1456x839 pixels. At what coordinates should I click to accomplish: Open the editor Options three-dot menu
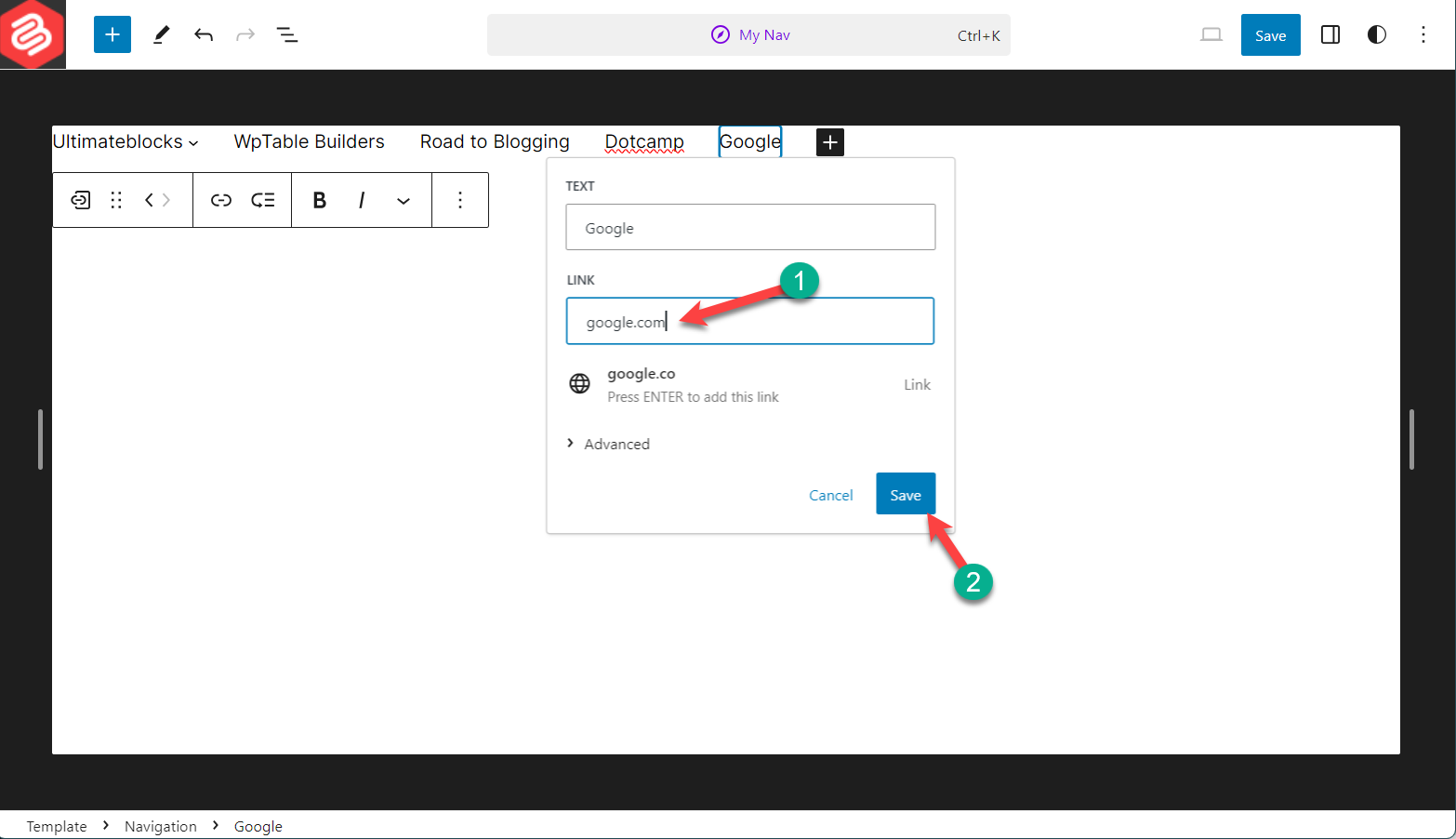(x=1423, y=34)
